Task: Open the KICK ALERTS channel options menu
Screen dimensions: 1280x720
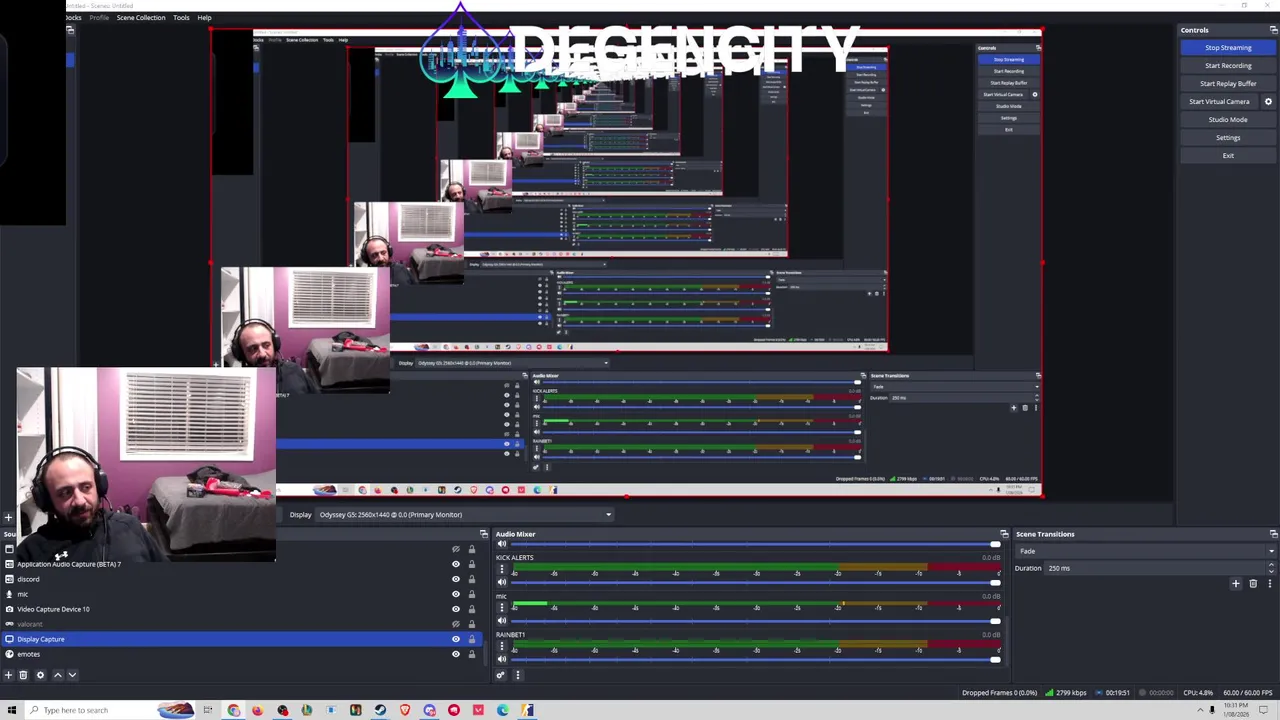Action: point(502,570)
